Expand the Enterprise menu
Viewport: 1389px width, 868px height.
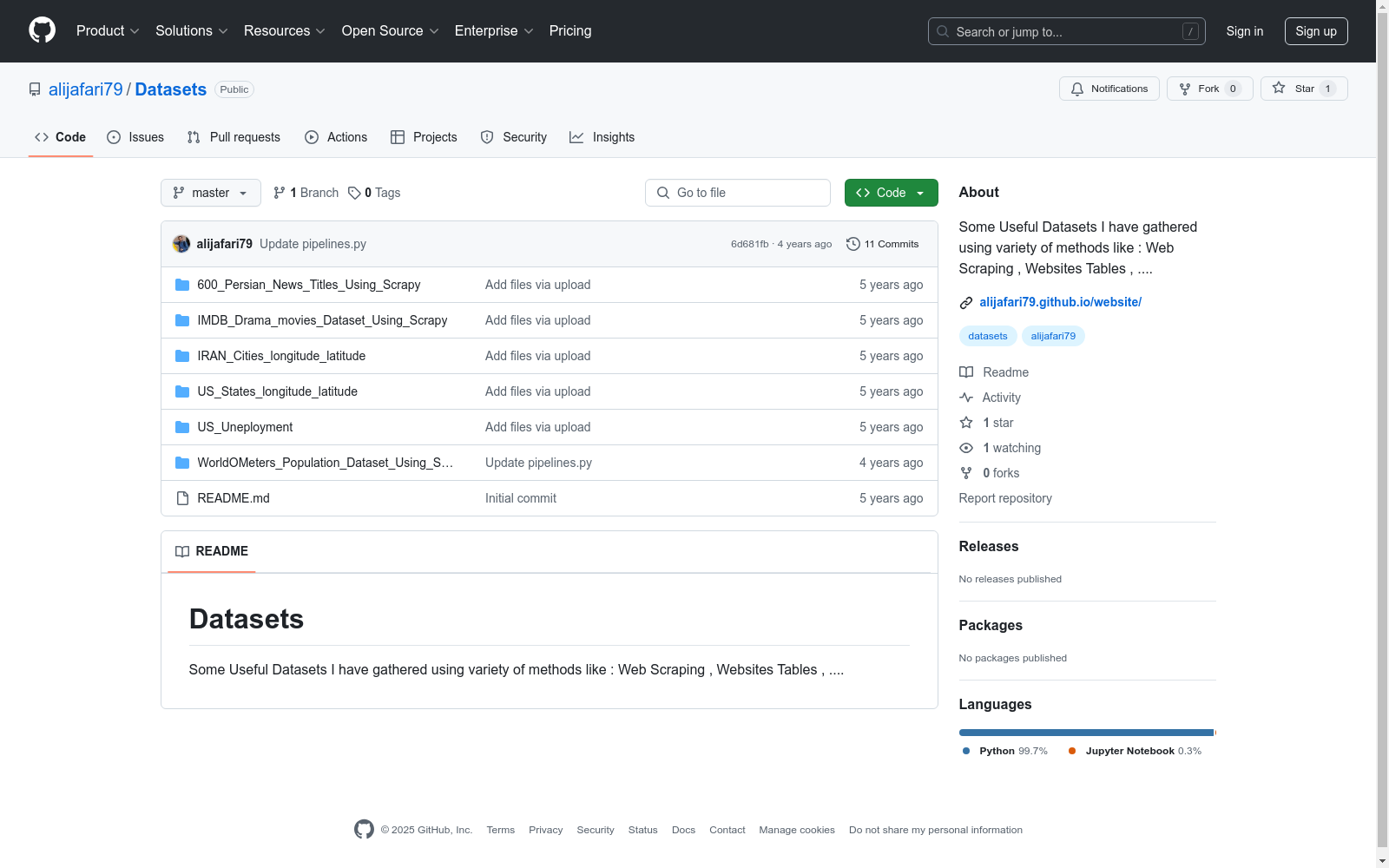tap(493, 30)
